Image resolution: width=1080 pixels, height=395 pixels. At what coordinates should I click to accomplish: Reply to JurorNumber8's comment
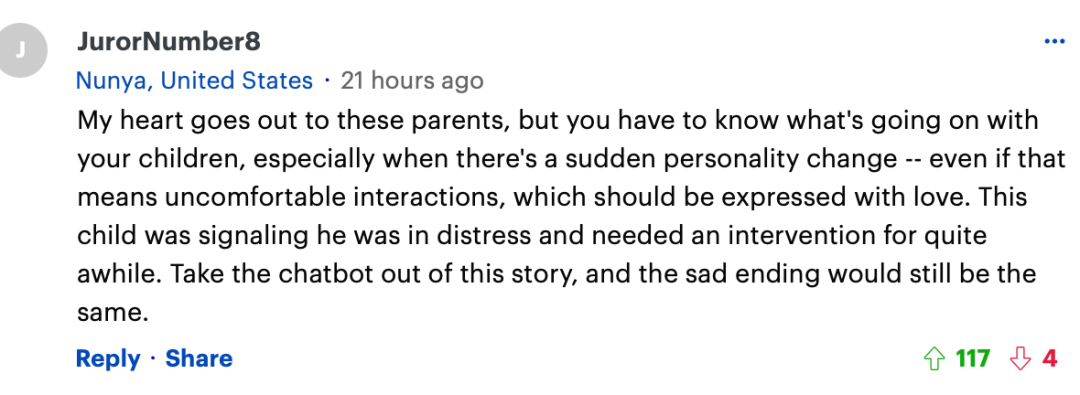[108, 358]
